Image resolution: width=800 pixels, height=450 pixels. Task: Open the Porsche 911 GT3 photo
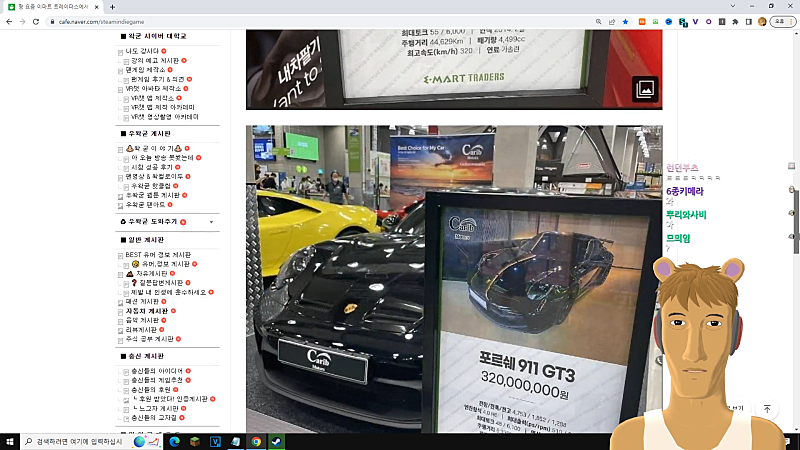[454, 279]
